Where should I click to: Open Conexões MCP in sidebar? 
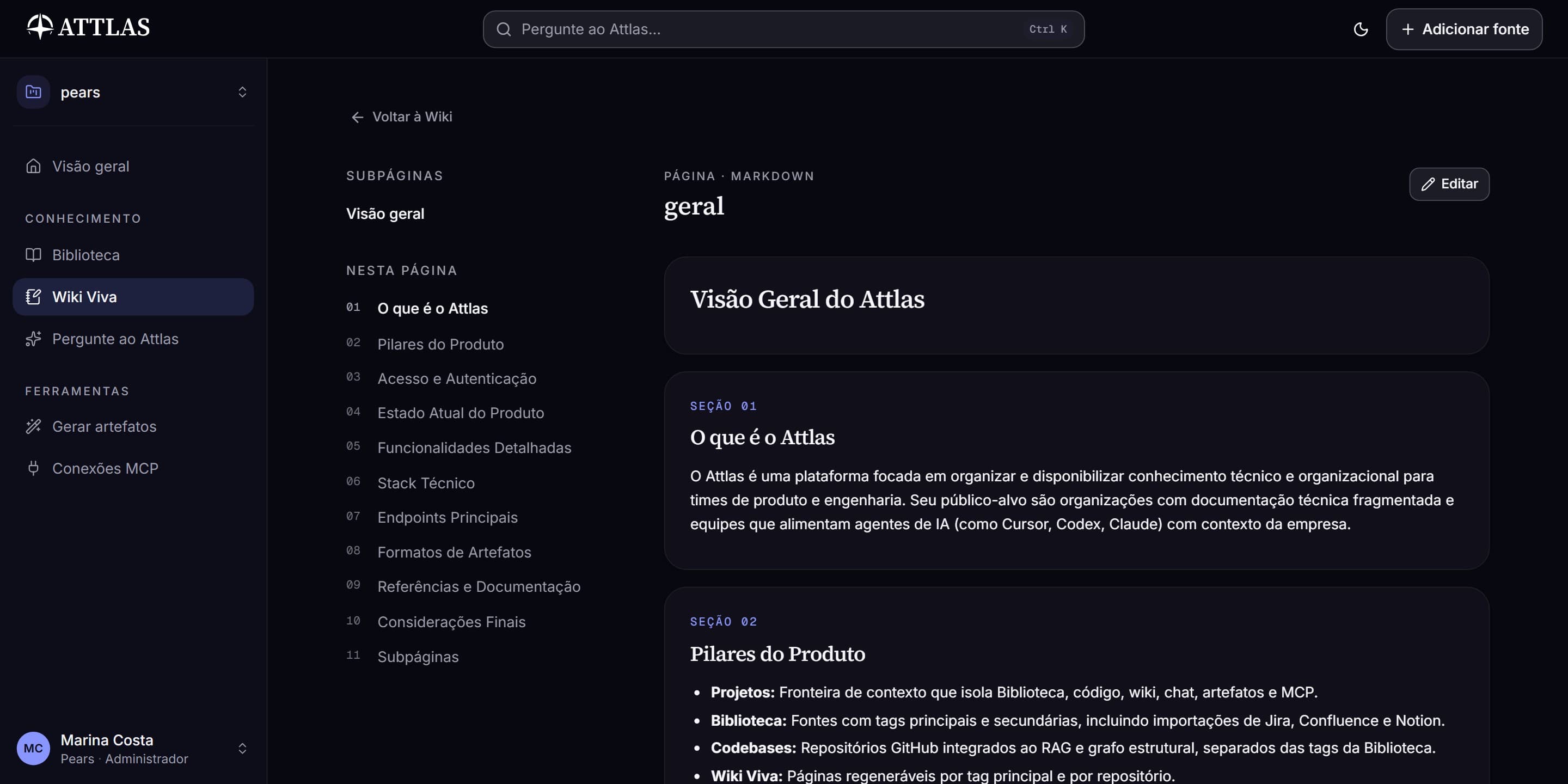(x=133, y=468)
